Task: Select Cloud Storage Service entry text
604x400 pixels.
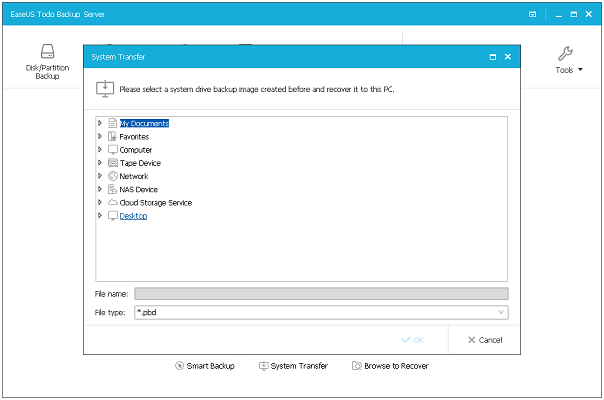Action: pos(156,203)
